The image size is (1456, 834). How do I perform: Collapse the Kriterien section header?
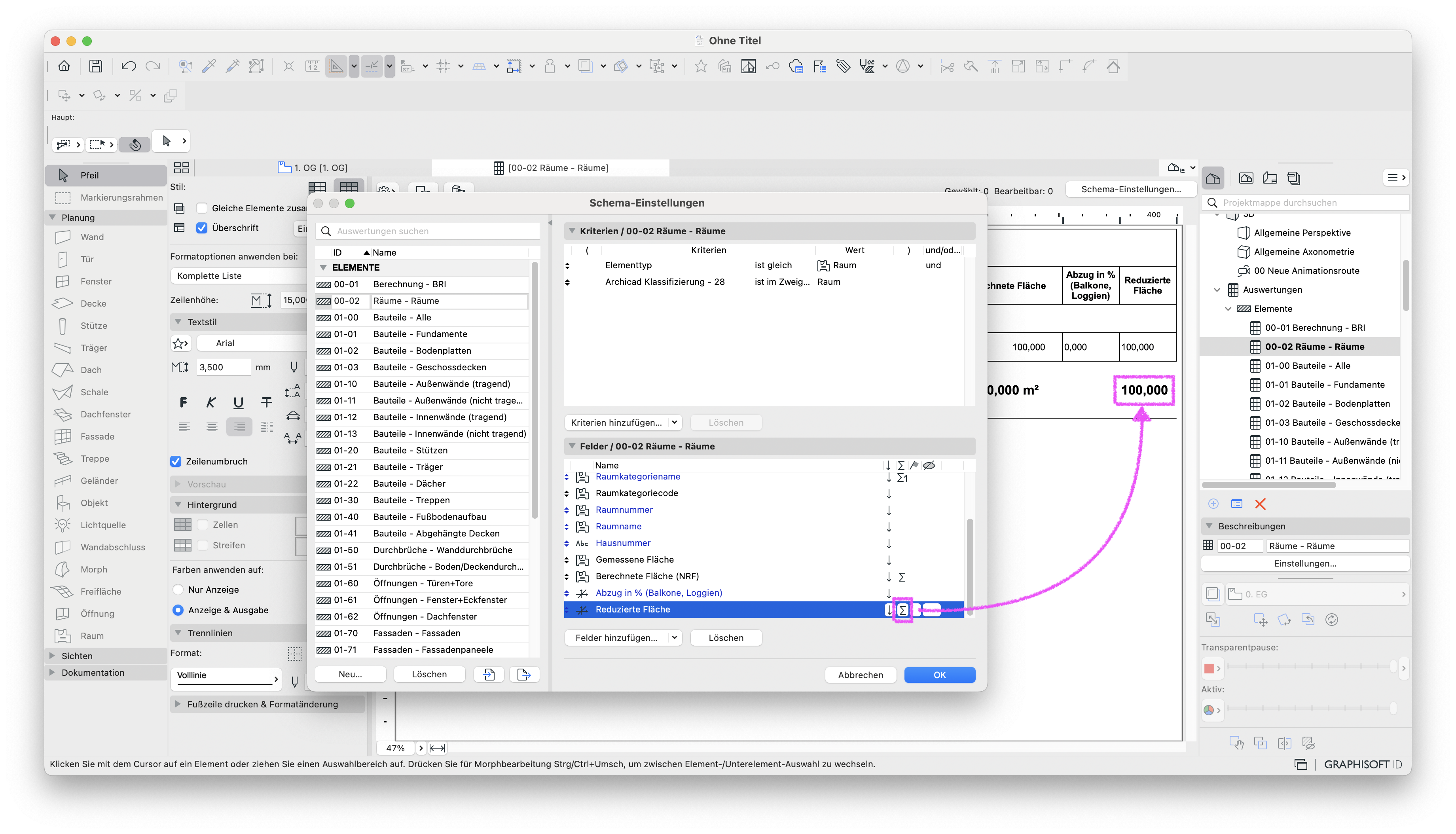(x=572, y=231)
